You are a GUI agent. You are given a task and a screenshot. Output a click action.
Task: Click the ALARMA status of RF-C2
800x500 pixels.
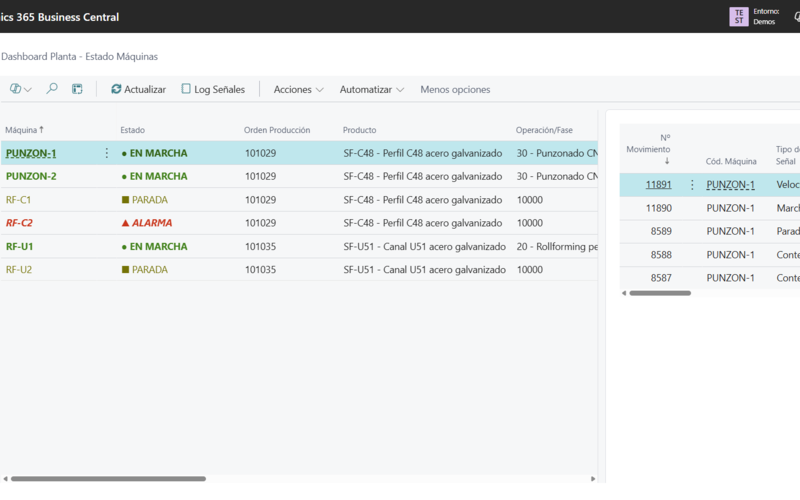pos(147,223)
